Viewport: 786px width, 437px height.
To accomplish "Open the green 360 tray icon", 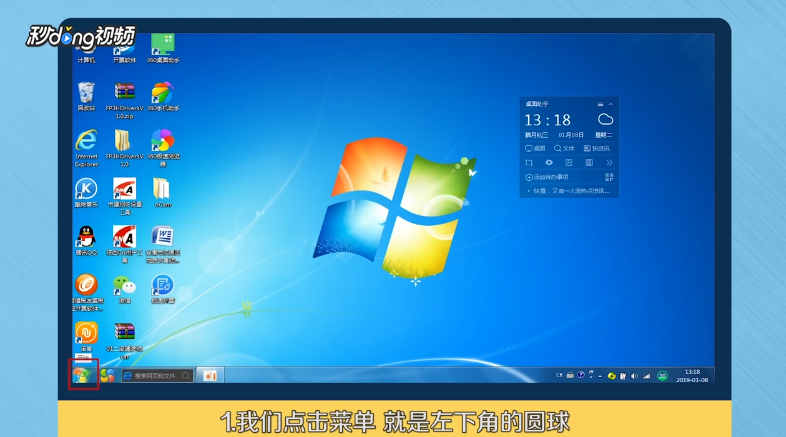I will point(662,376).
